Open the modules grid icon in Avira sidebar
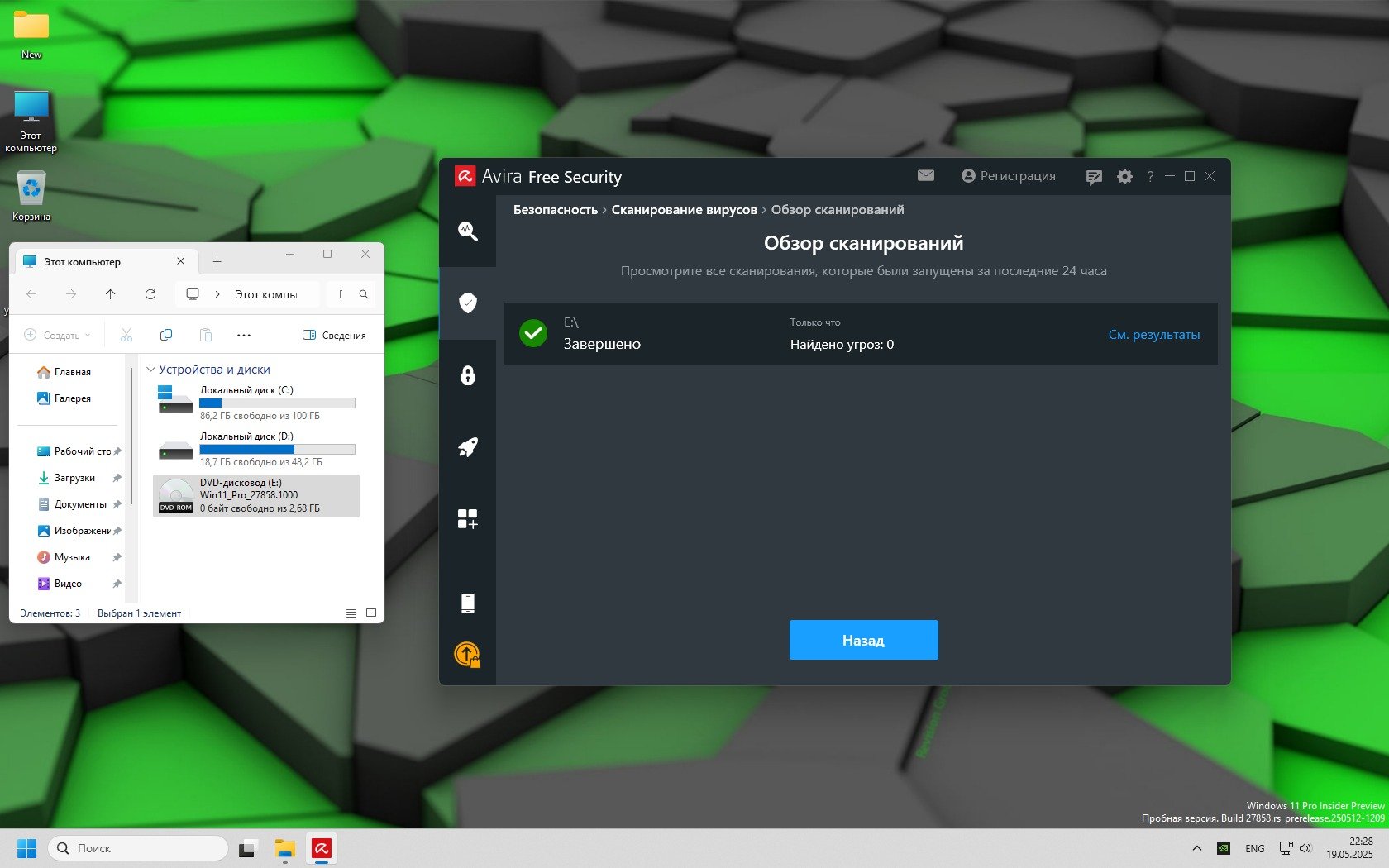This screenshot has height=868, width=1389. point(468,519)
